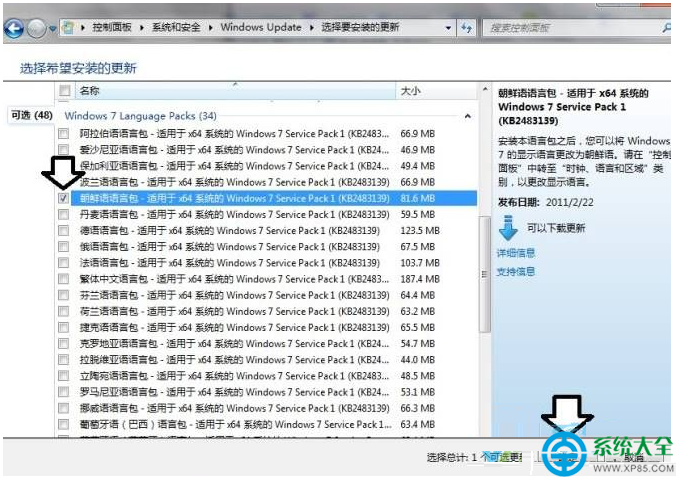Click the search magnifier icon
Viewport: 676px width, 479px height.
[x=666, y=28]
